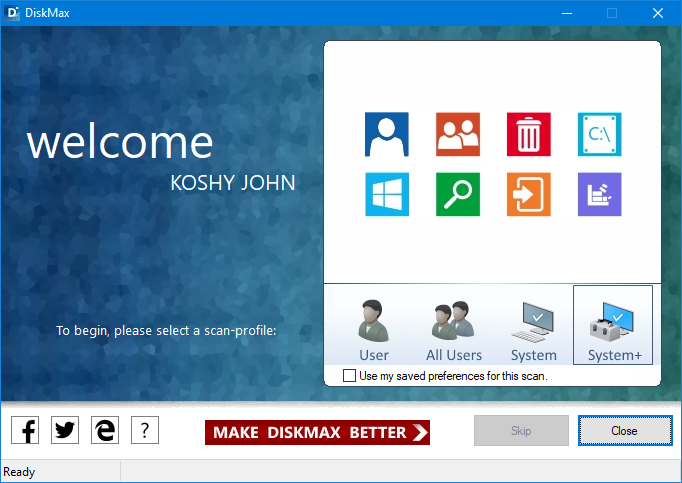This screenshot has height=483, width=682.
Task: Click the red recycle bin tile icon
Action: pyautogui.click(x=528, y=134)
